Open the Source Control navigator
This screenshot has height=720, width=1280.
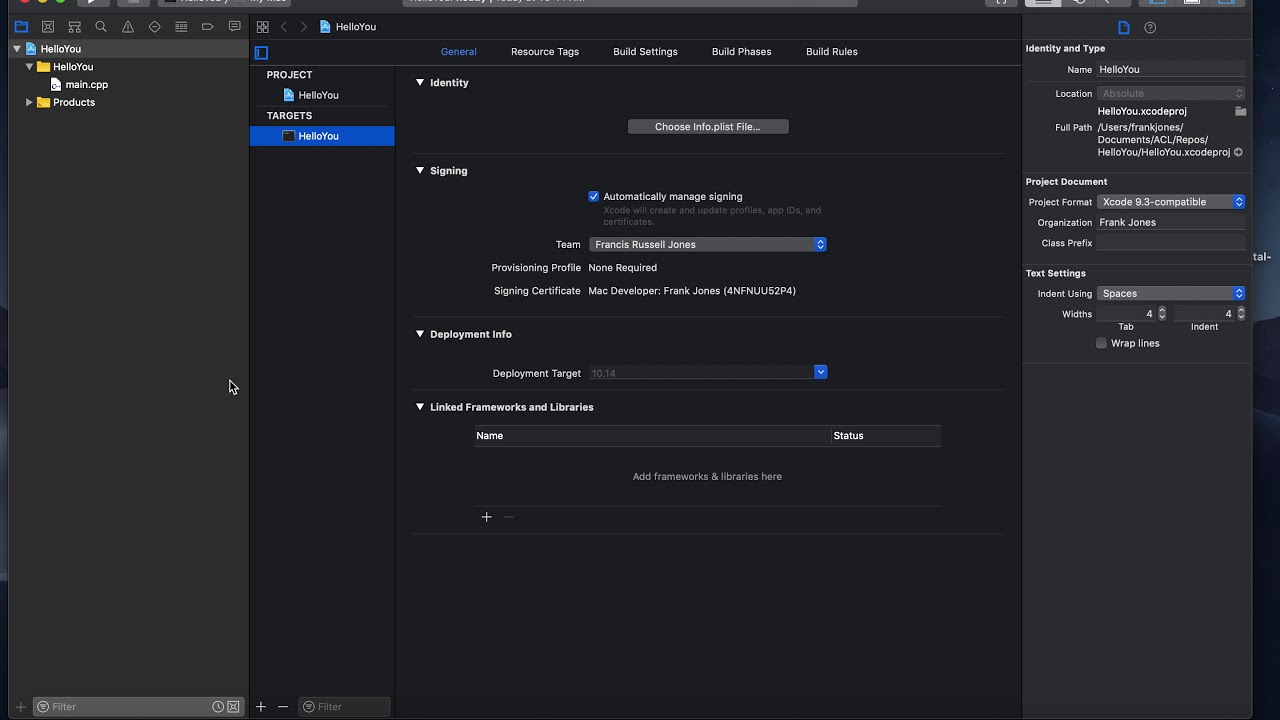tap(48, 27)
